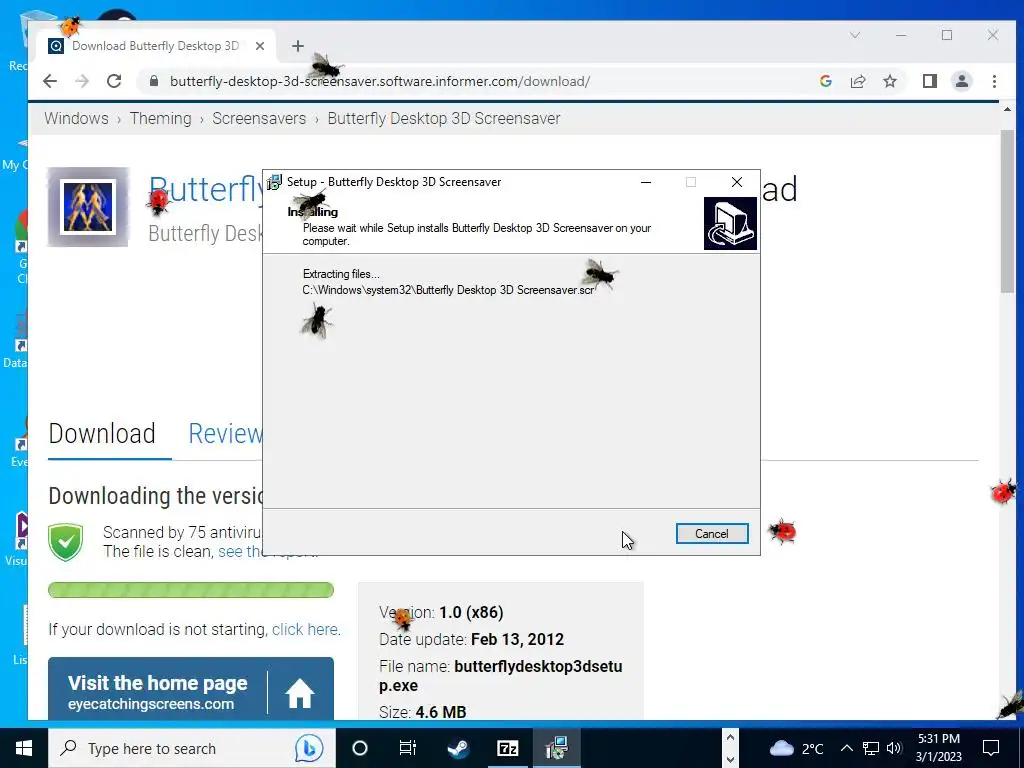The height and width of the screenshot is (768, 1024).
Task: Show hidden system tray icons
Action: pos(846,748)
